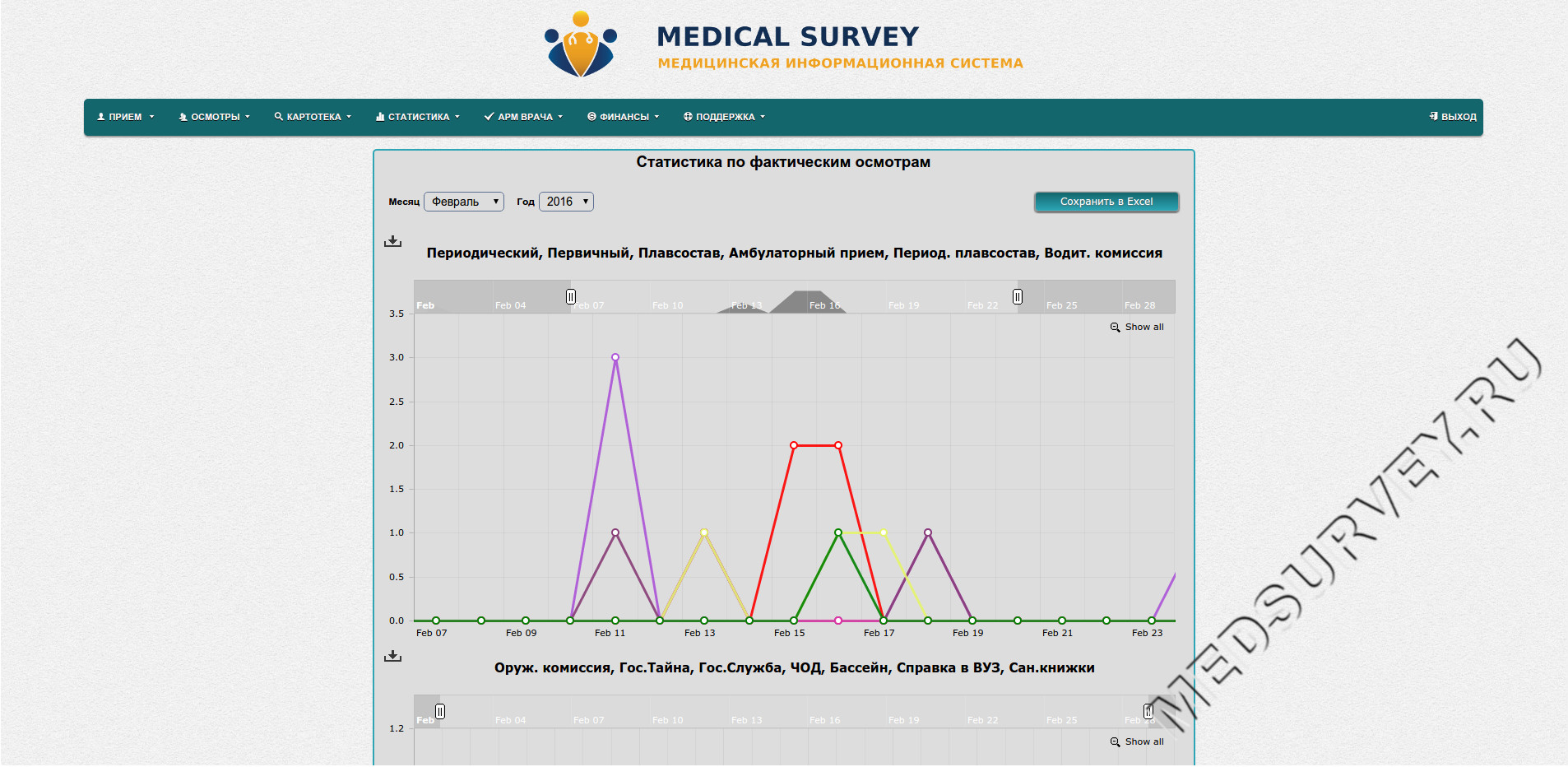Screen dimensions: 1568x767
Task: Click the exit icon next to ВЫХОД
Action: [1433, 117]
